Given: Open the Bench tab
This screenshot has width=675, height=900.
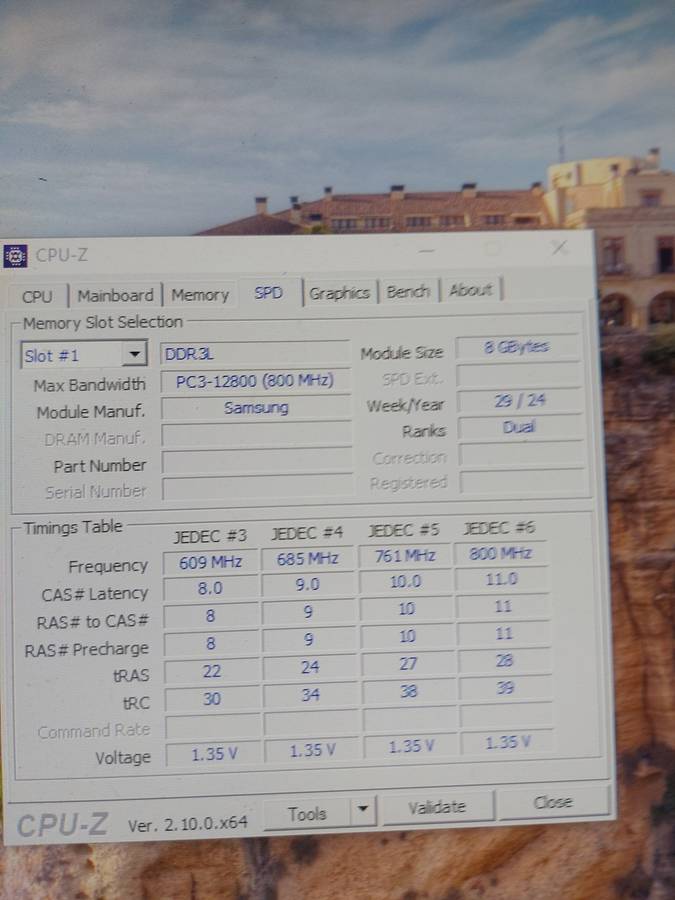Looking at the screenshot, I should [408, 292].
